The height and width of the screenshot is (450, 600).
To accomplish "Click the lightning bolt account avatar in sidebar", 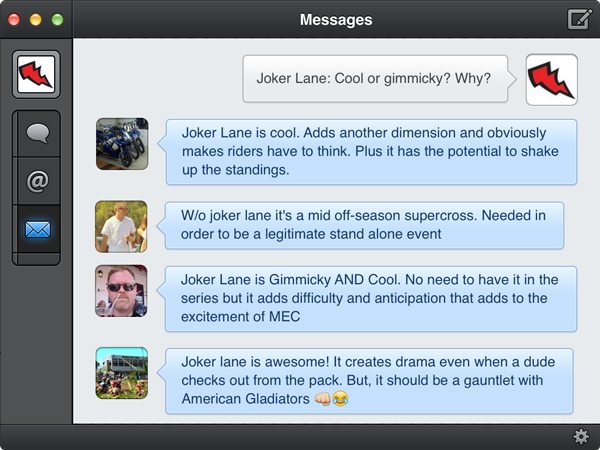I will [x=36, y=74].
